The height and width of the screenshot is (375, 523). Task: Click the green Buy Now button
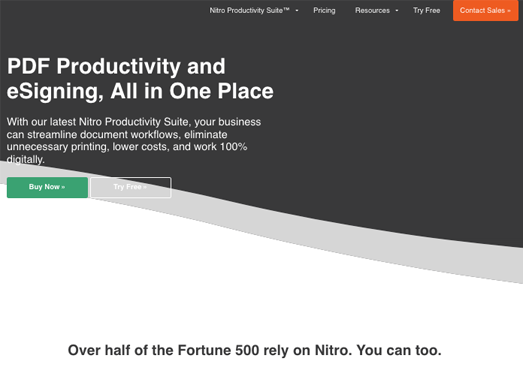47,187
